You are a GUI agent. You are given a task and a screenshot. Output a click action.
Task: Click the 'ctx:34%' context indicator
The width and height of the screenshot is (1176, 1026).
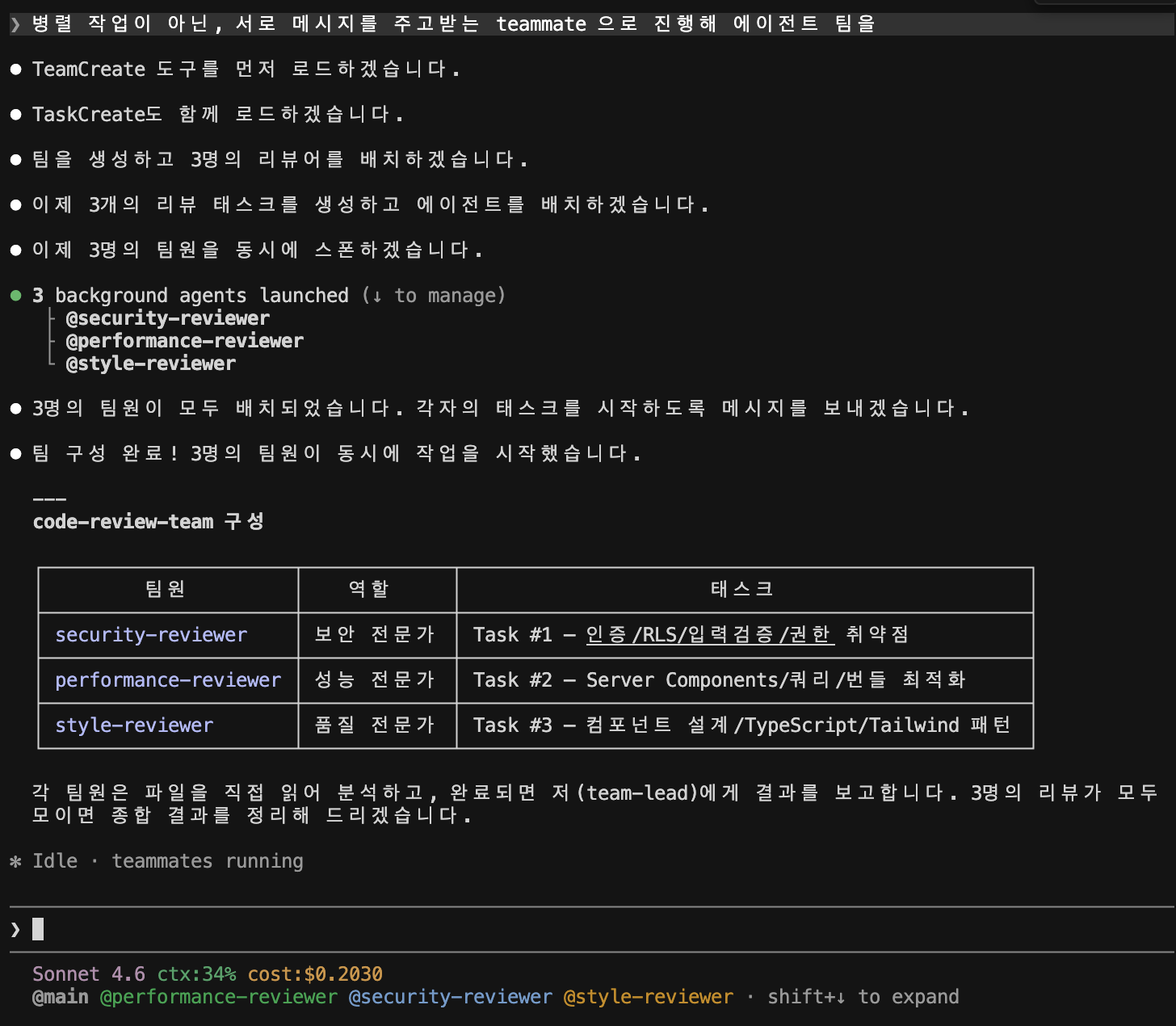(x=196, y=974)
